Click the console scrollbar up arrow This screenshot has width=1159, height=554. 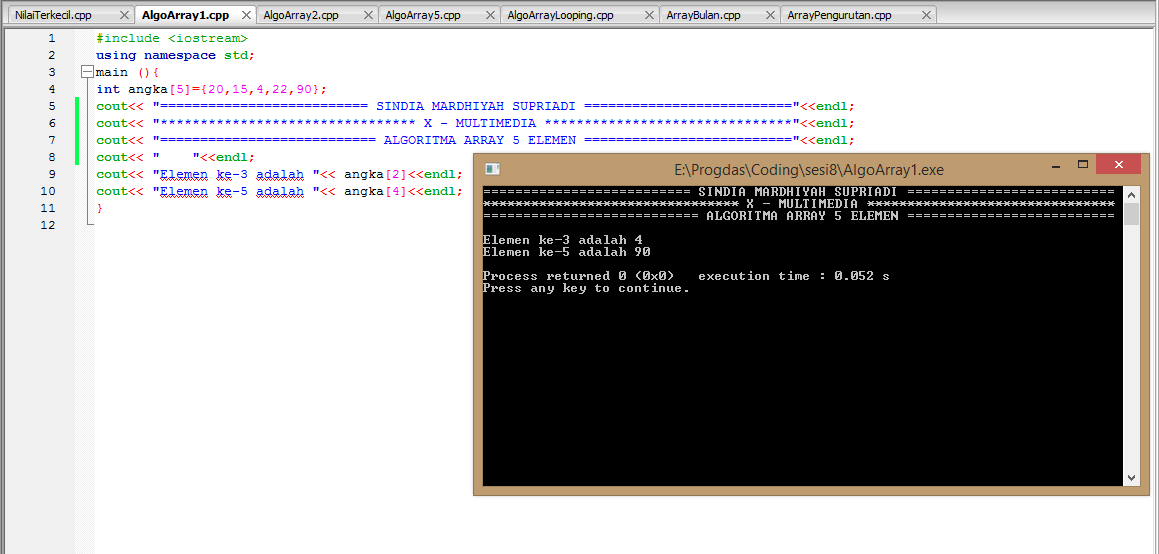1132,194
